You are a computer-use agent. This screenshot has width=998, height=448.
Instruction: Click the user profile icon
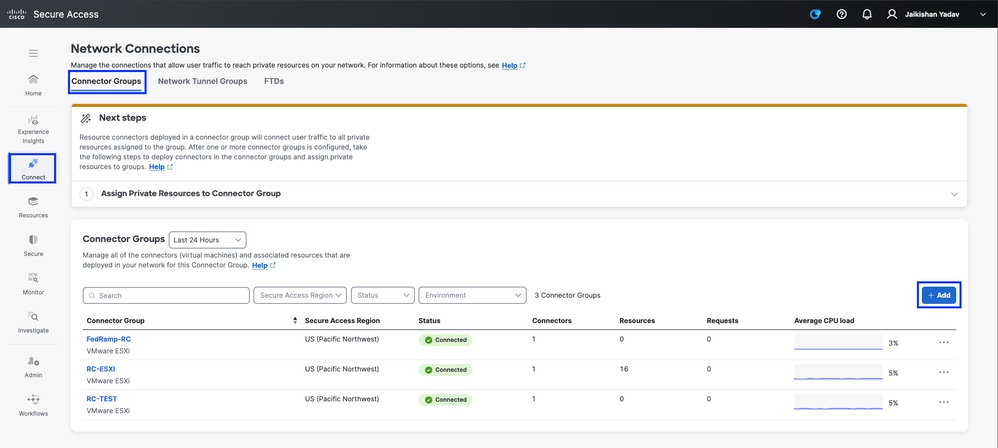click(x=892, y=14)
